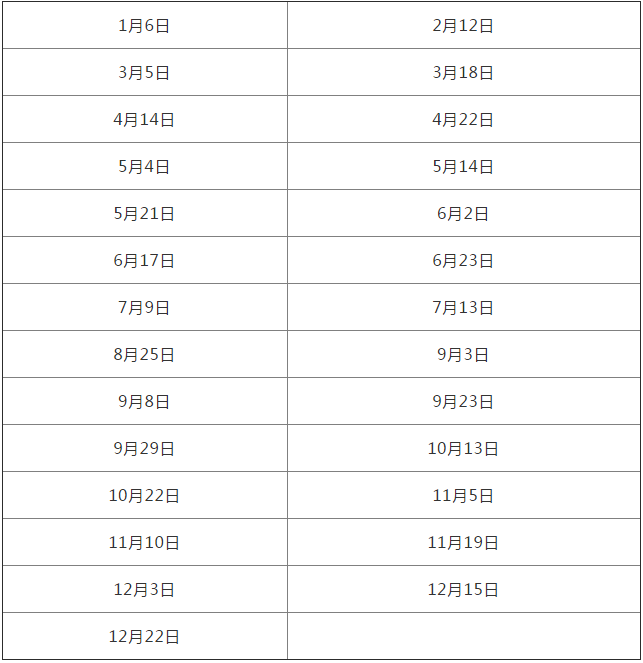Viewport: 643px width, 663px height.
Task: Click the 9月29日 date cell
Action: [x=145, y=448]
